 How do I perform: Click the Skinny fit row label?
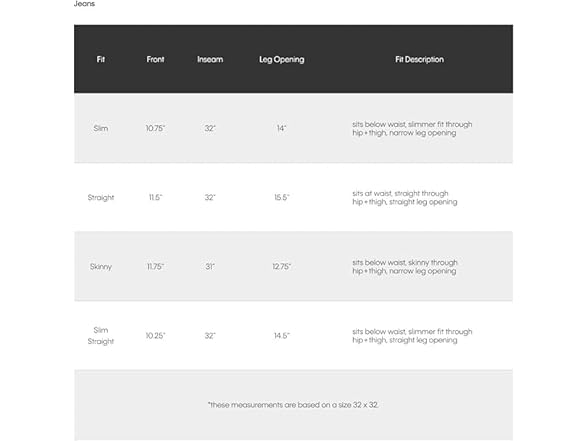(100, 267)
